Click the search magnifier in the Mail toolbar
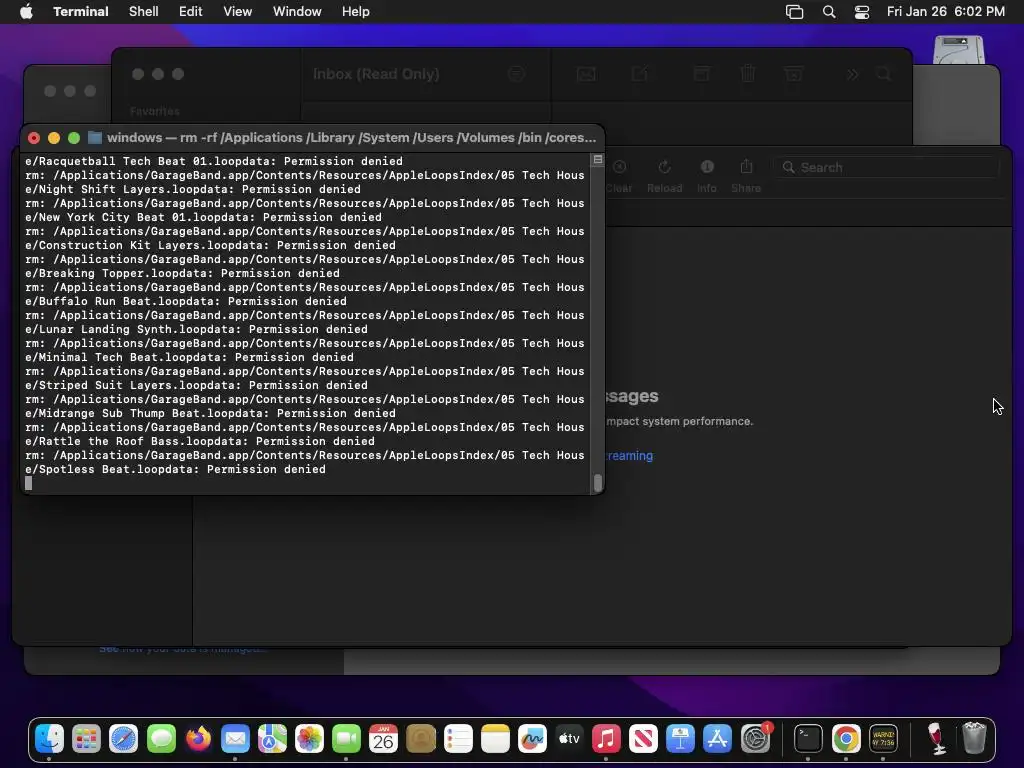The height and width of the screenshot is (768, 1024). coord(884,74)
